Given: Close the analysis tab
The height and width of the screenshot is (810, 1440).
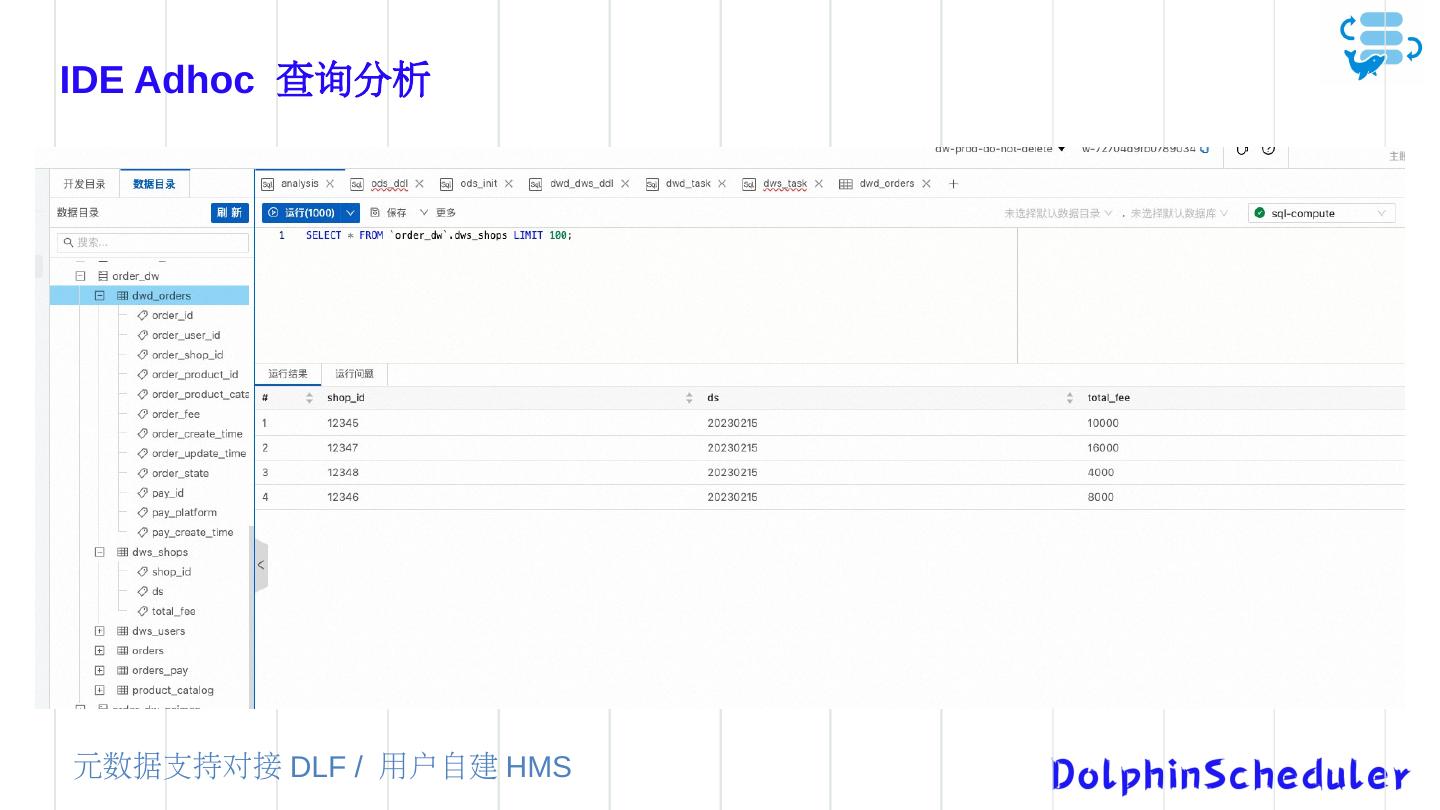Looking at the screenshot, I should pyautogui.click(x=330, y=184).
